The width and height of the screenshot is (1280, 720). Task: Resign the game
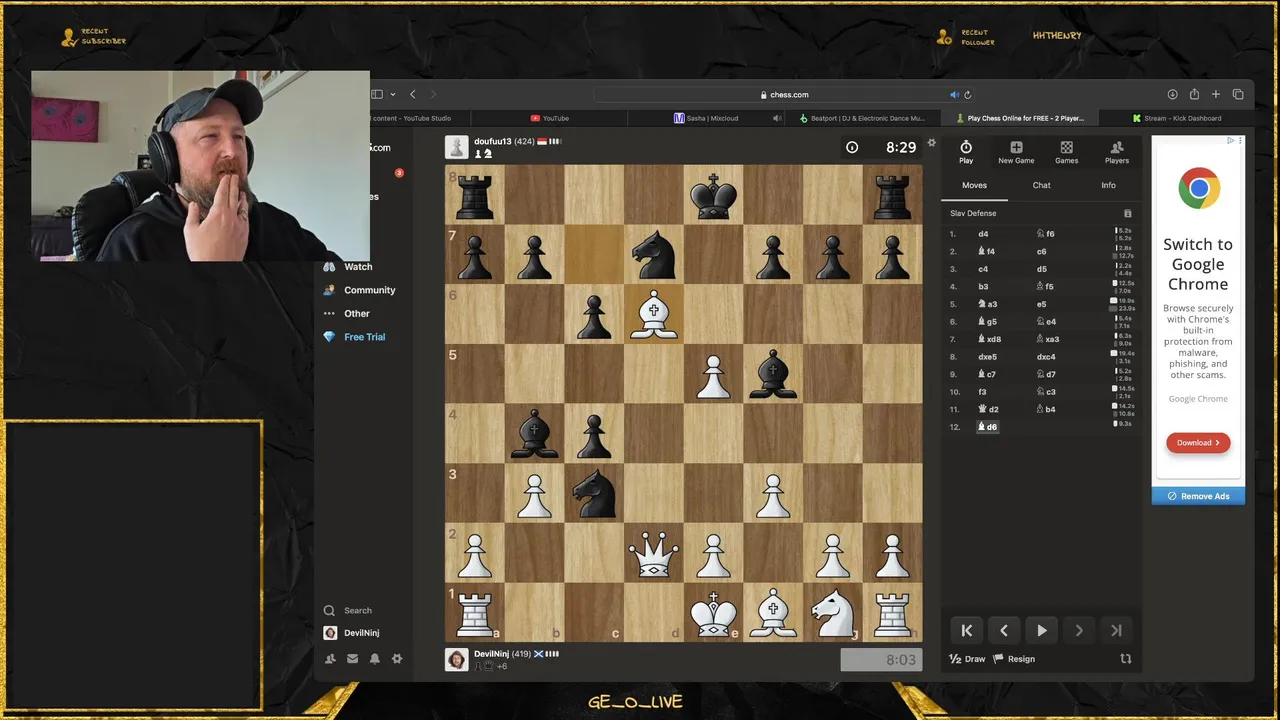pos(1014,659)
